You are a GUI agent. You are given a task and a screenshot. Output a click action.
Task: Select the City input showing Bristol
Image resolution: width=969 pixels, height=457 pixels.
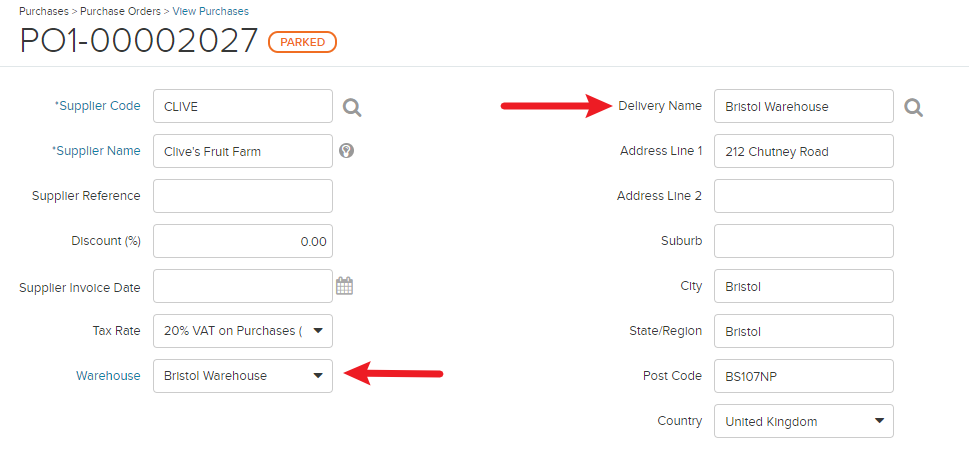[803, 286]
